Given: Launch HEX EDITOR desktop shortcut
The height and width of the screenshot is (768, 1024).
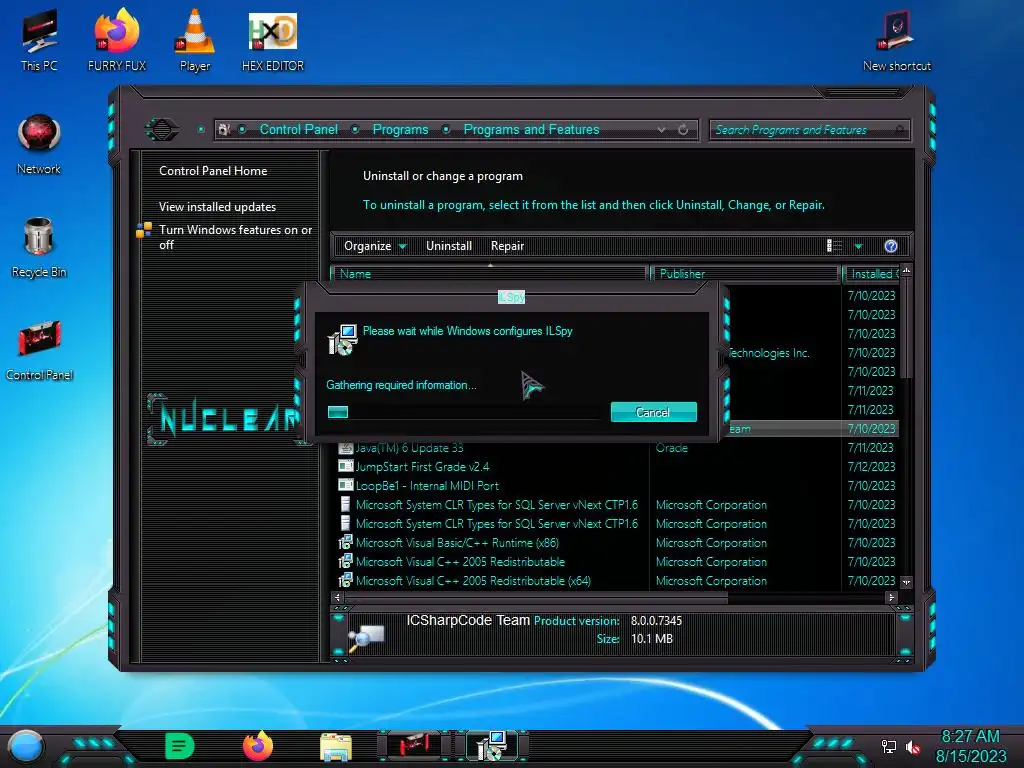Looking at the screenshot, I should coord(273,40).
